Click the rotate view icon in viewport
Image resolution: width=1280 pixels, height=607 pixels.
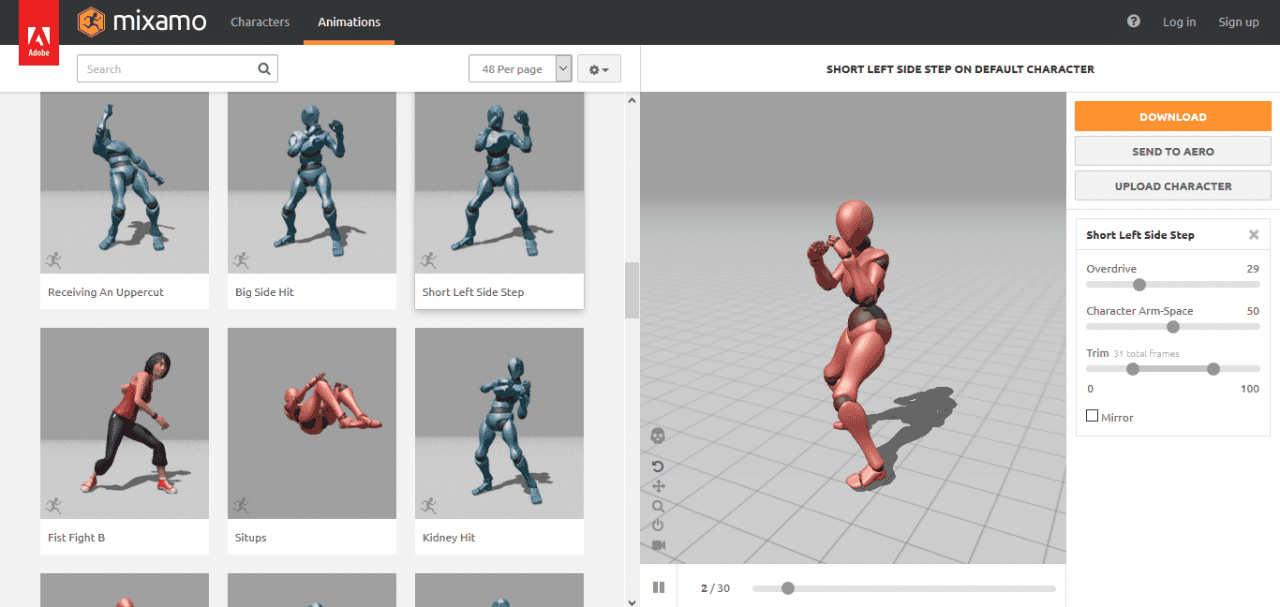[658, 466]
